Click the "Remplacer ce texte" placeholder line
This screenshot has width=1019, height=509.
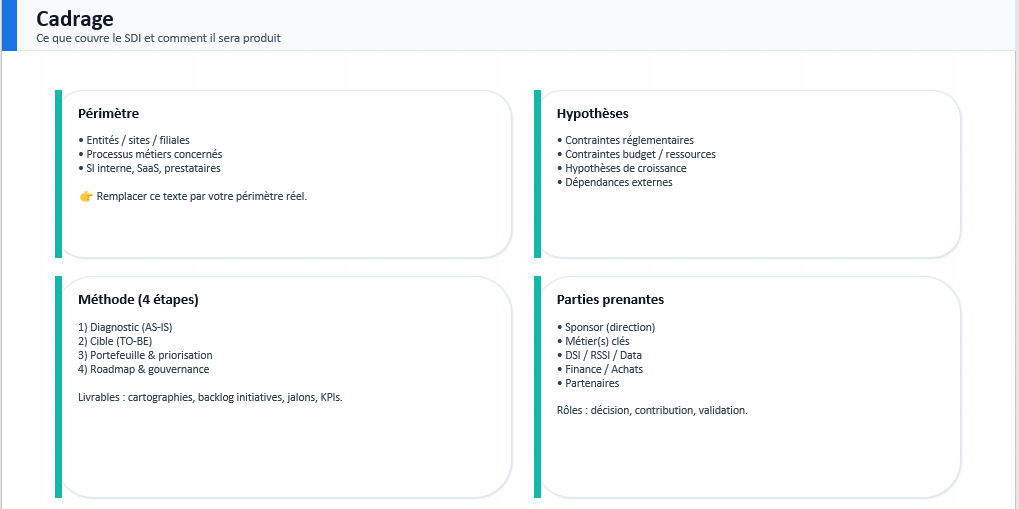point(201,196)
